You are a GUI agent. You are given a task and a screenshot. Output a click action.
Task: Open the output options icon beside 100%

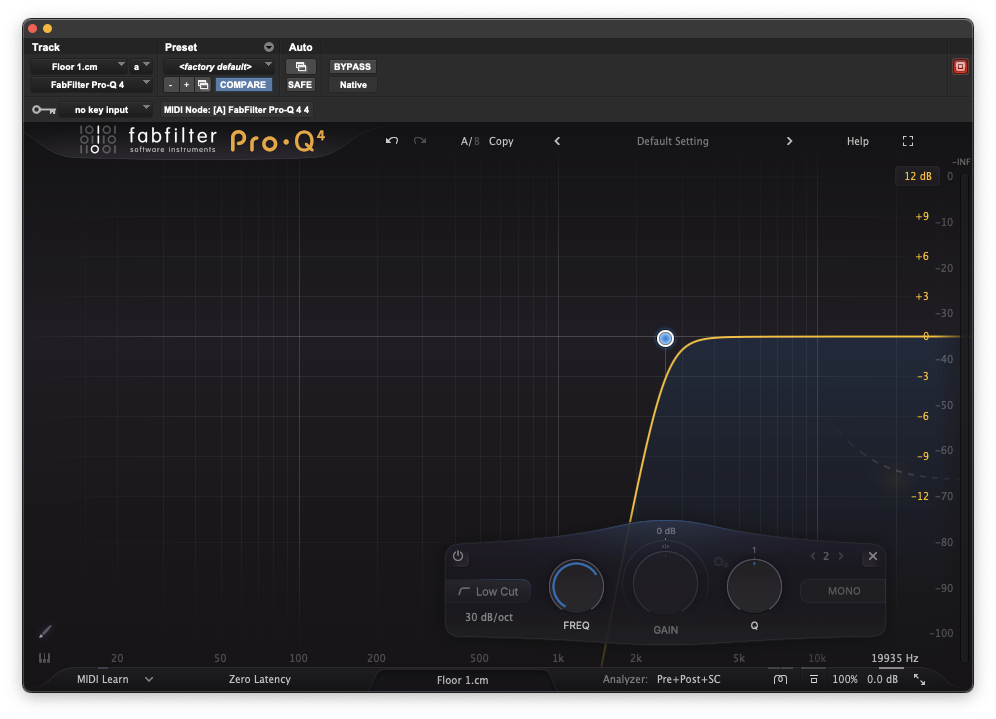tap(814, 679)
